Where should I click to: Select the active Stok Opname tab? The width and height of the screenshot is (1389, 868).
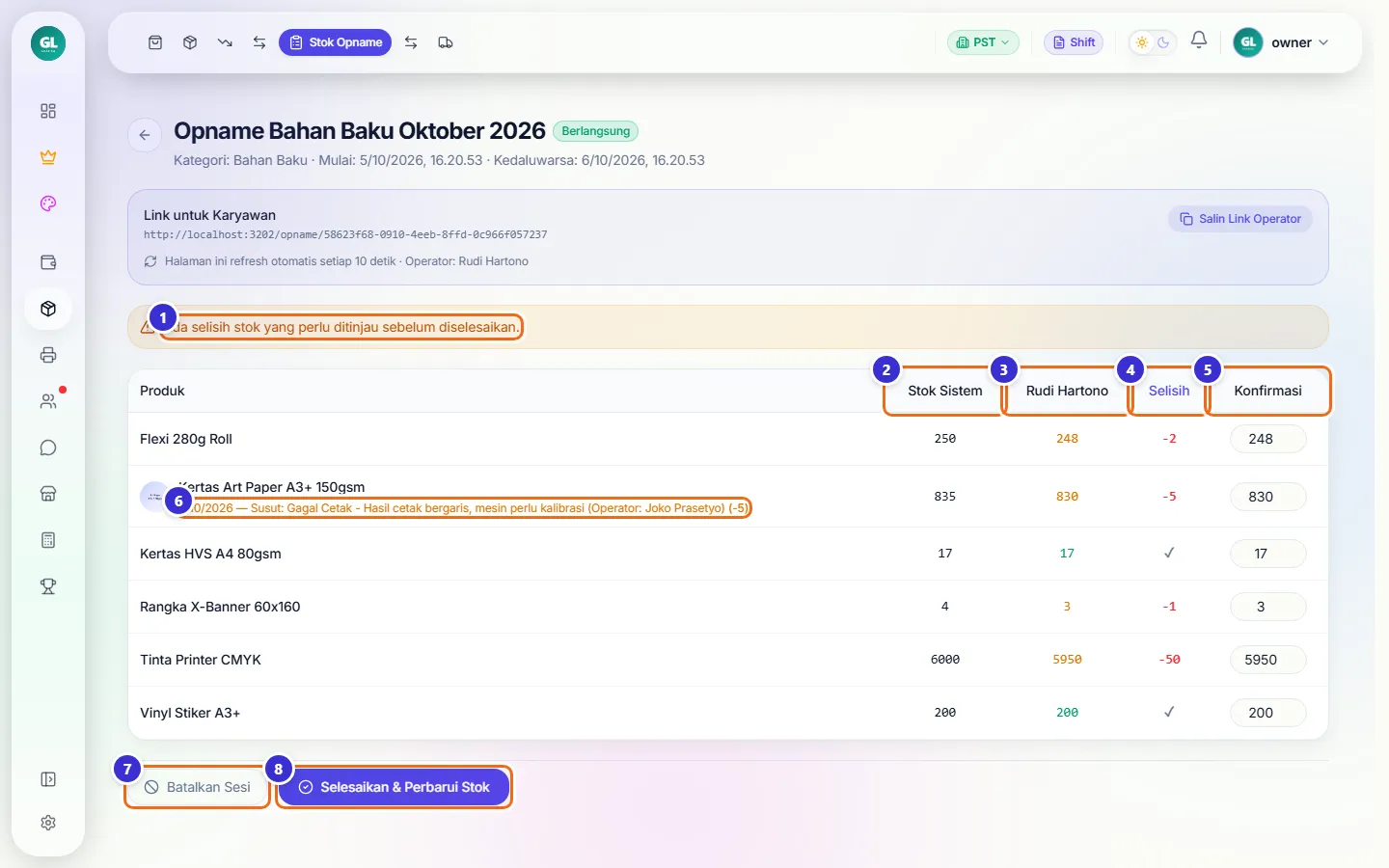tap(335, 42)
